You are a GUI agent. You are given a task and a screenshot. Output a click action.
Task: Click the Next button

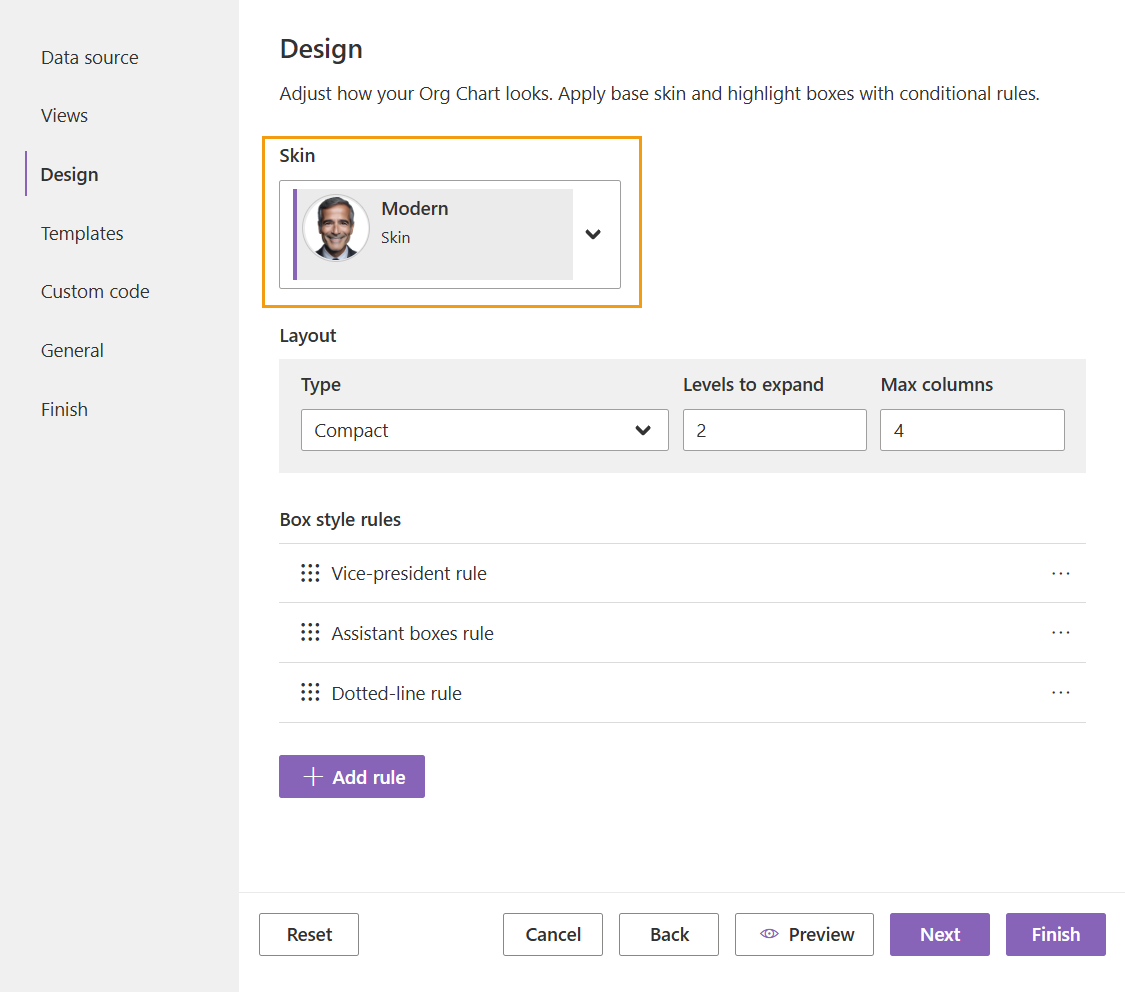939,934
